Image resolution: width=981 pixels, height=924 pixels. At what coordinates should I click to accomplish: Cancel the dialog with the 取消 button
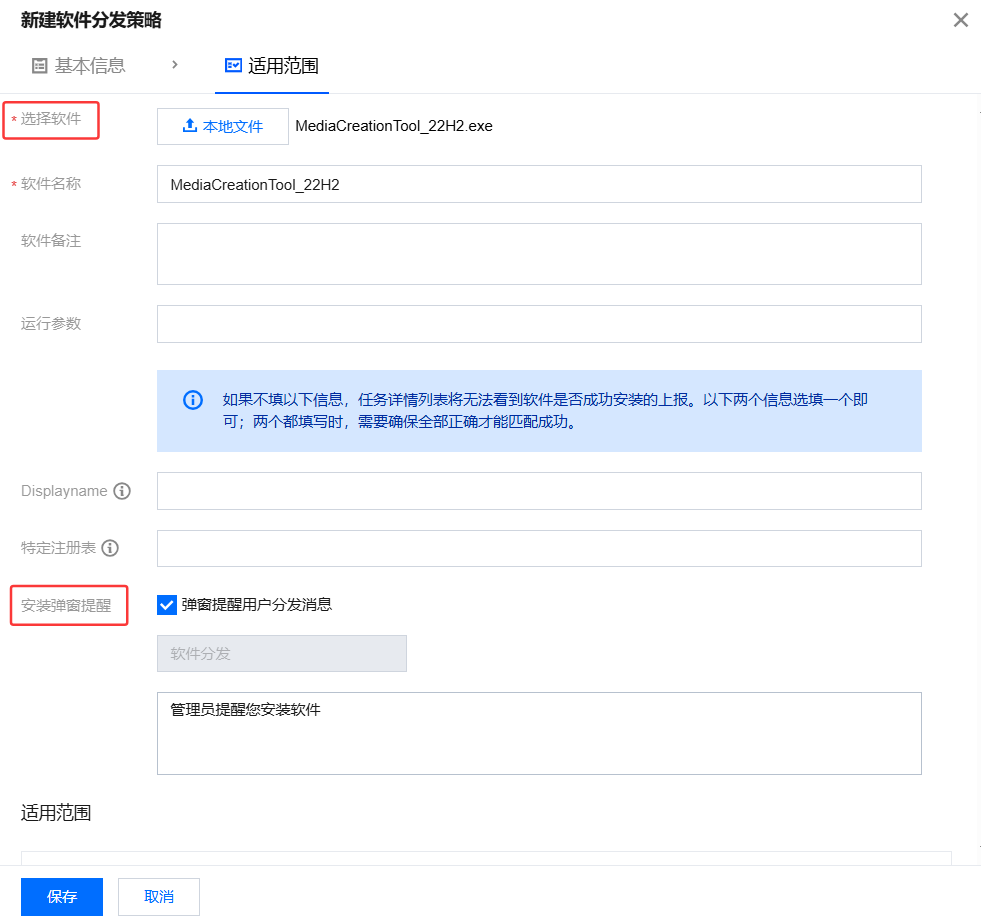pyautogui.click(x=158, y=896)
